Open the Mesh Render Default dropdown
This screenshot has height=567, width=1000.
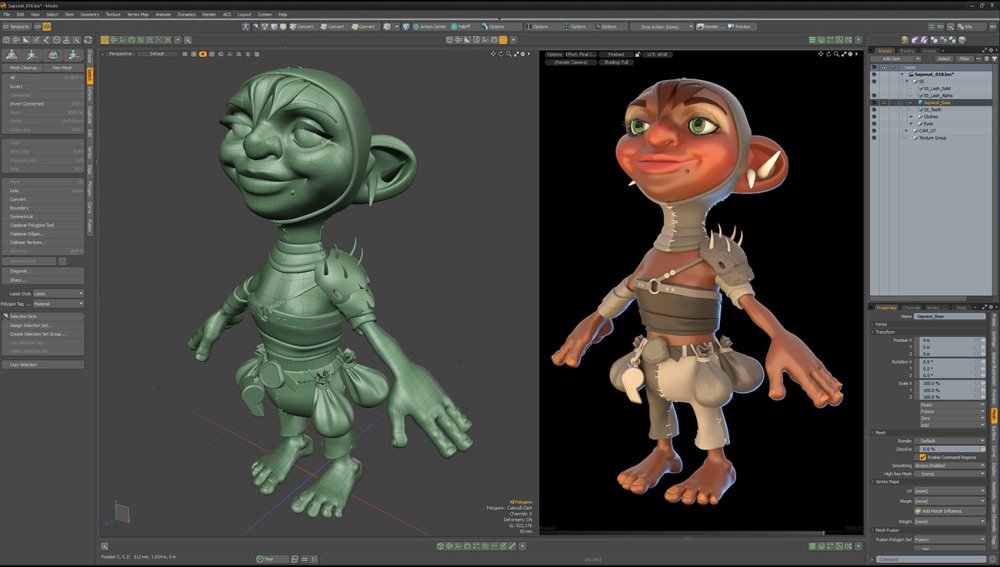[x=950, y=441]
